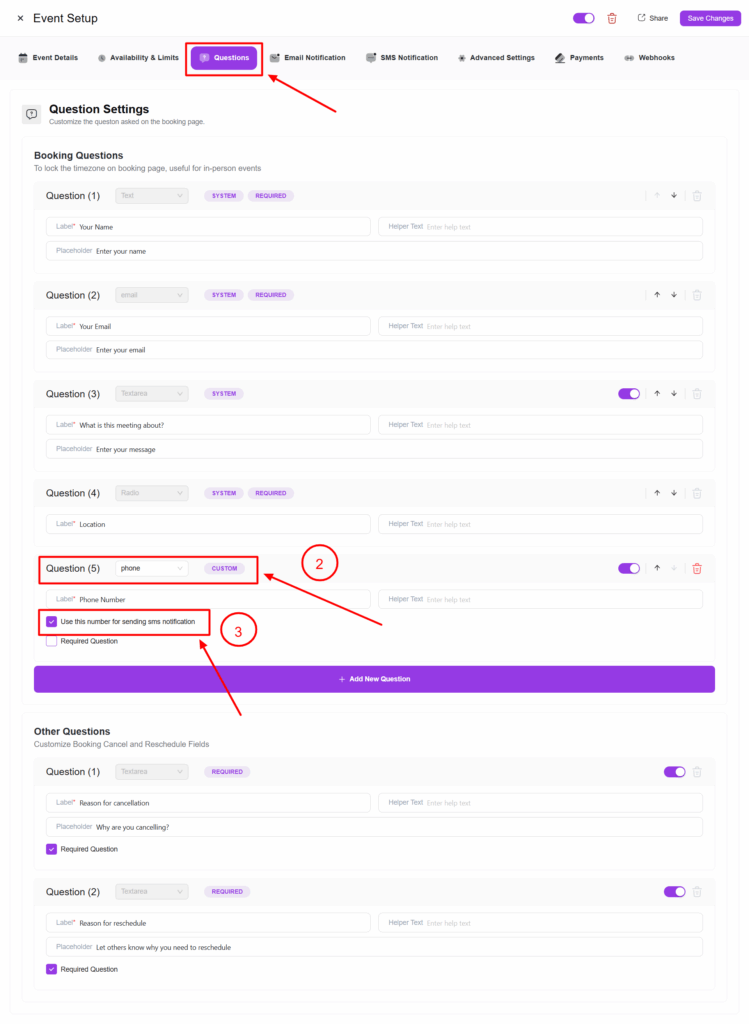Check the Required Question box under Phone Number

coord(52,641)
